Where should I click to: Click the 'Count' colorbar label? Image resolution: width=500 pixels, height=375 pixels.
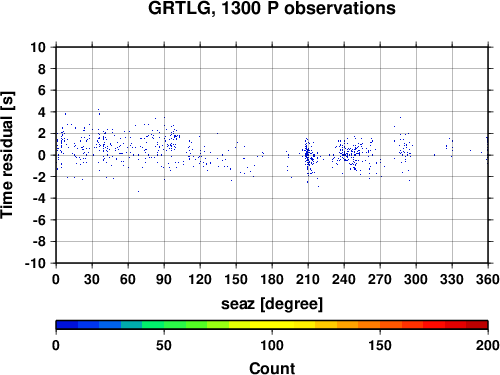click(x=272, y=368)
